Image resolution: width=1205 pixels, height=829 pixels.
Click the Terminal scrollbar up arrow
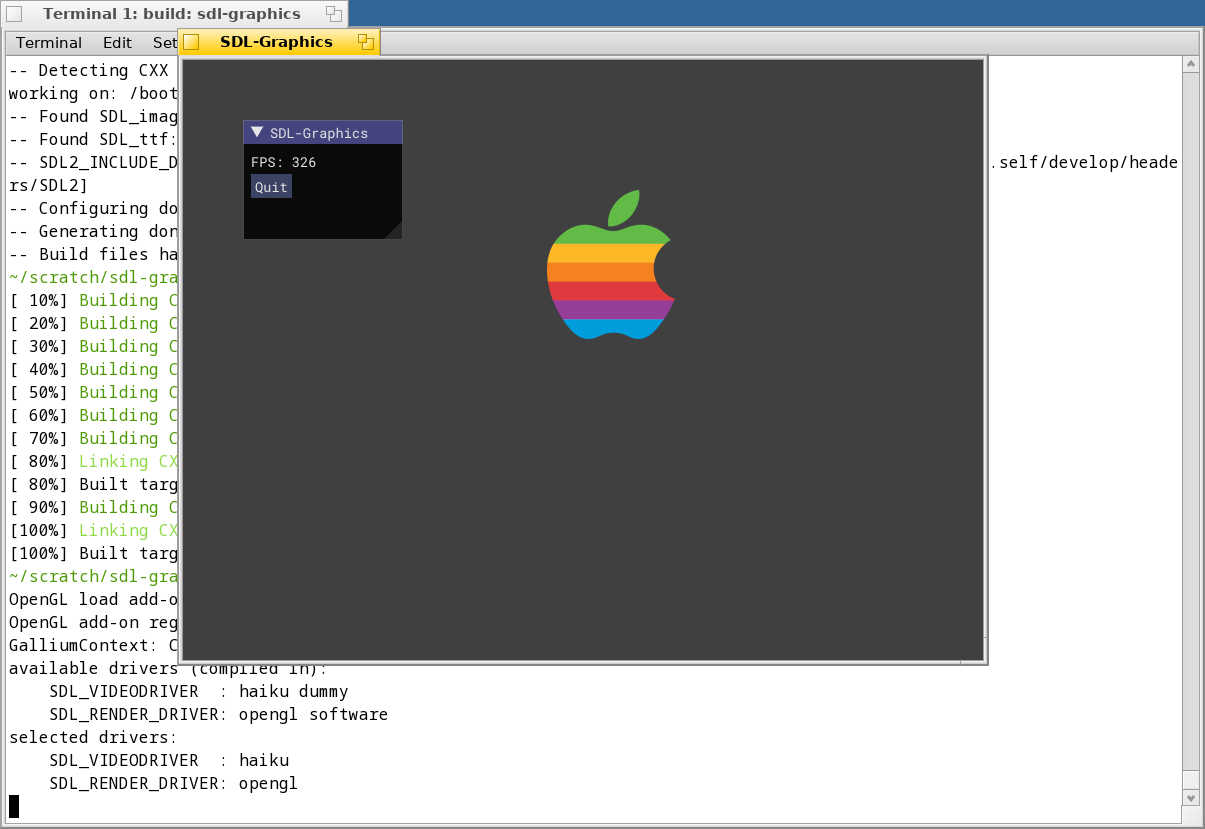pos(1190,64)
